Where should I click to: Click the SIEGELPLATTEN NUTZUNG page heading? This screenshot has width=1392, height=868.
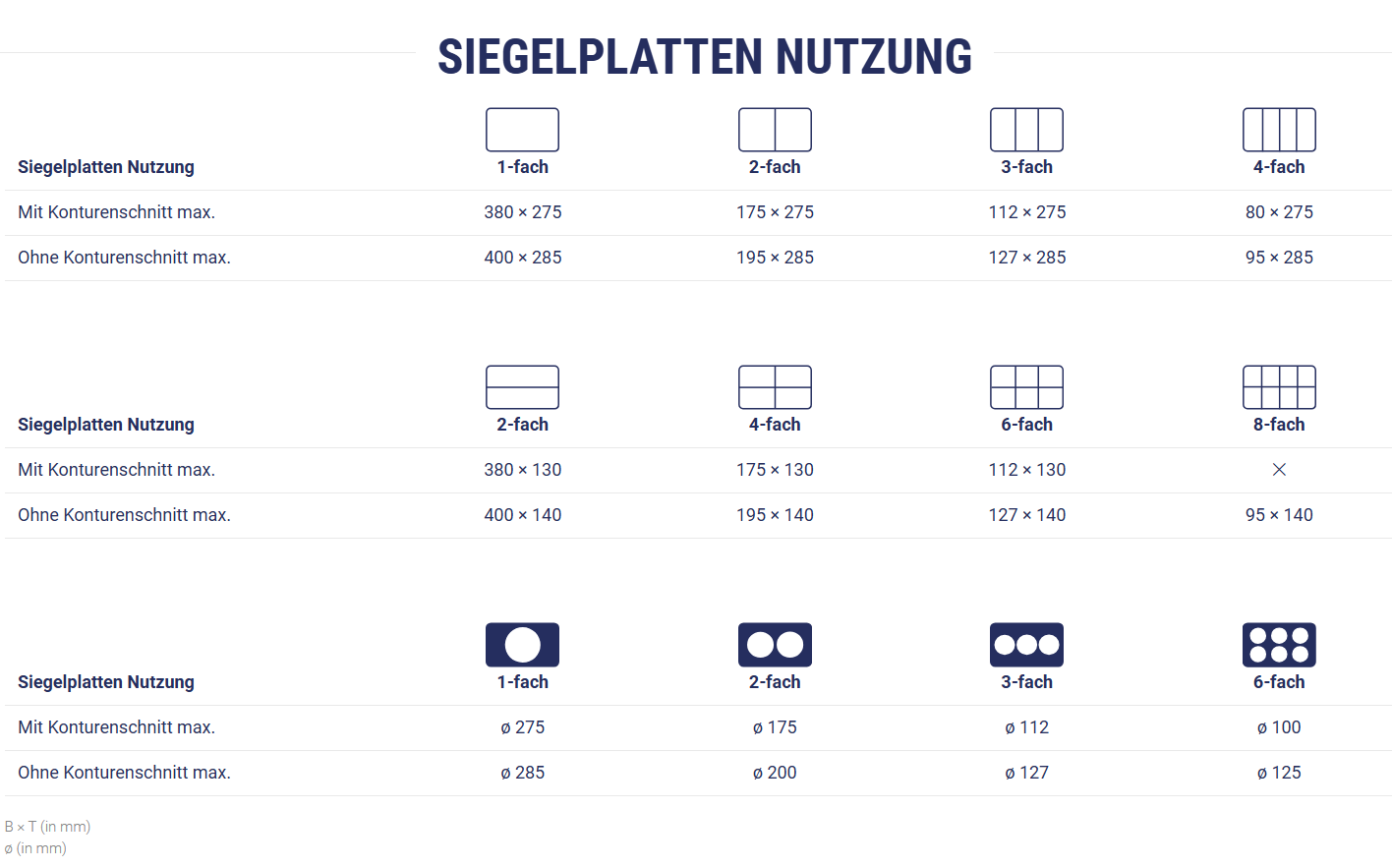coord(705,57)
